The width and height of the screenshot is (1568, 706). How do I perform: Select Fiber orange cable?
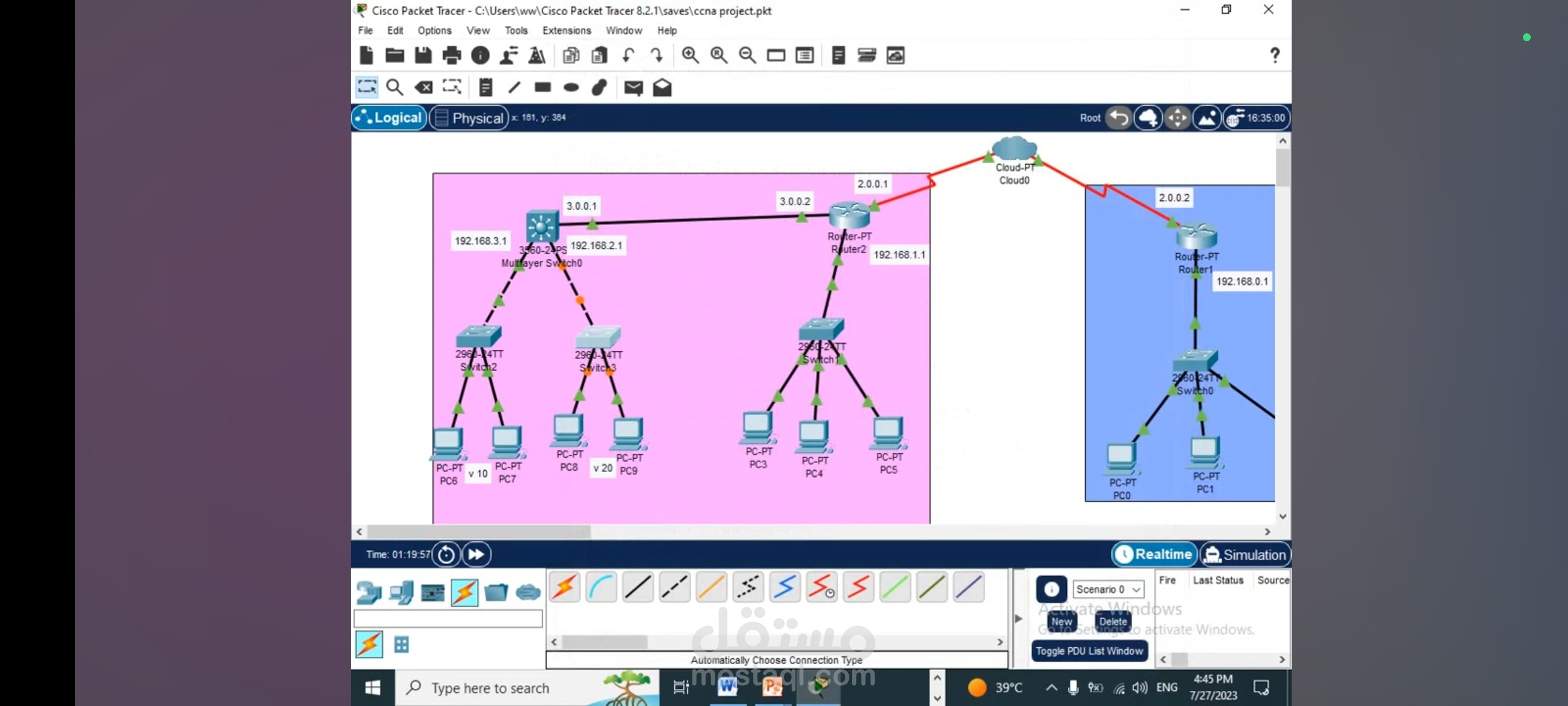tap(711, 587)
